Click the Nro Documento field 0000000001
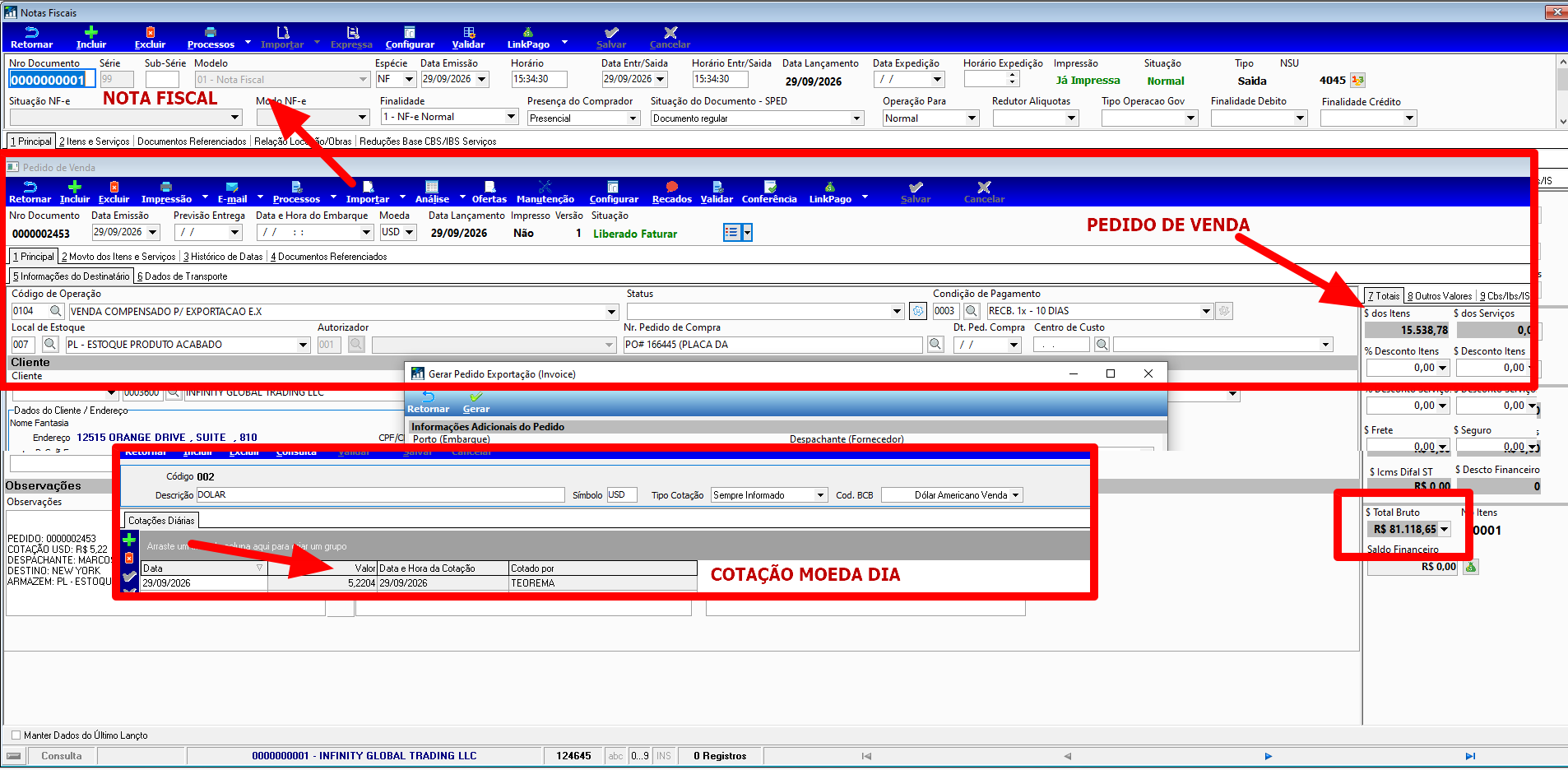 (x=52, y=80)
